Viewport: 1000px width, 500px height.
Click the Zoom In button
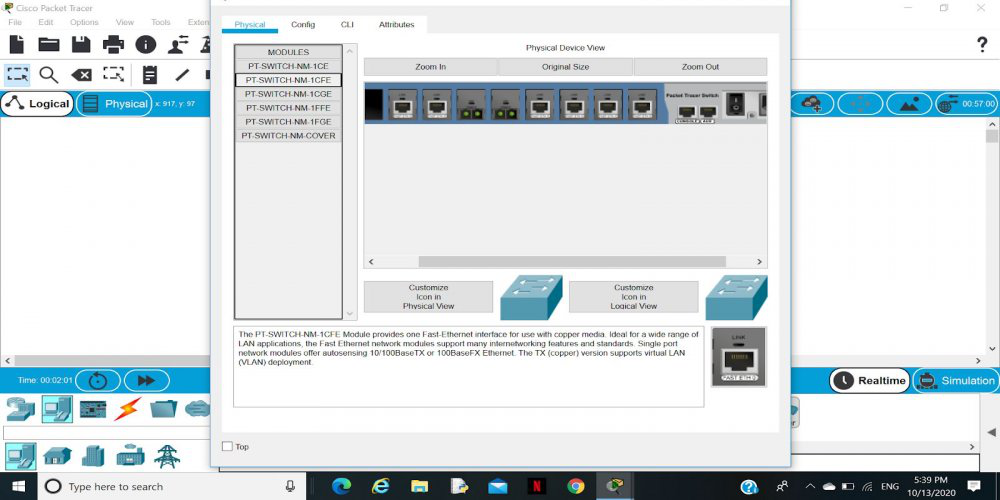coord(430,67)
